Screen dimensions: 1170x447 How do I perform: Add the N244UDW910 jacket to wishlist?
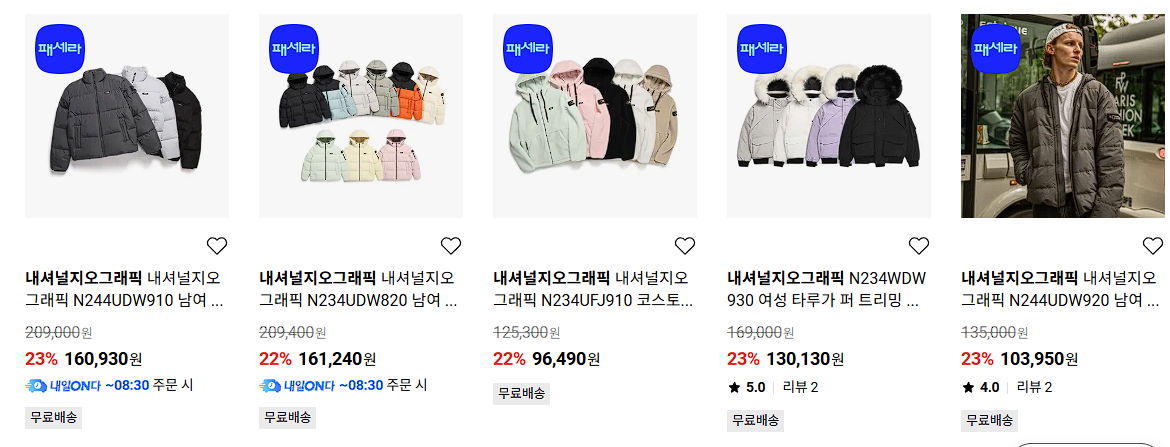point(216,246)
